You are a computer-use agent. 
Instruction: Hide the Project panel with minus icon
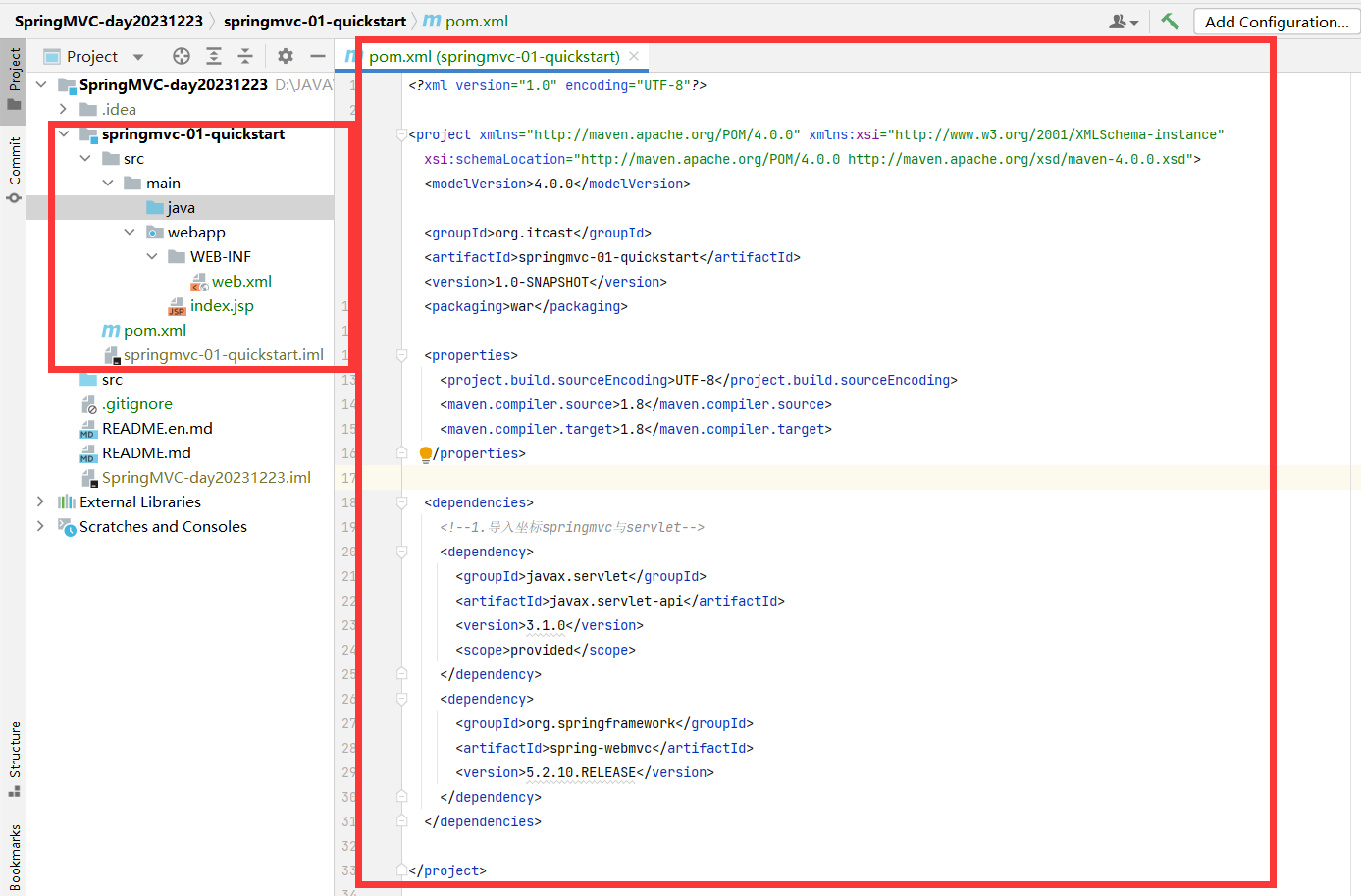[x=318, y=56]
